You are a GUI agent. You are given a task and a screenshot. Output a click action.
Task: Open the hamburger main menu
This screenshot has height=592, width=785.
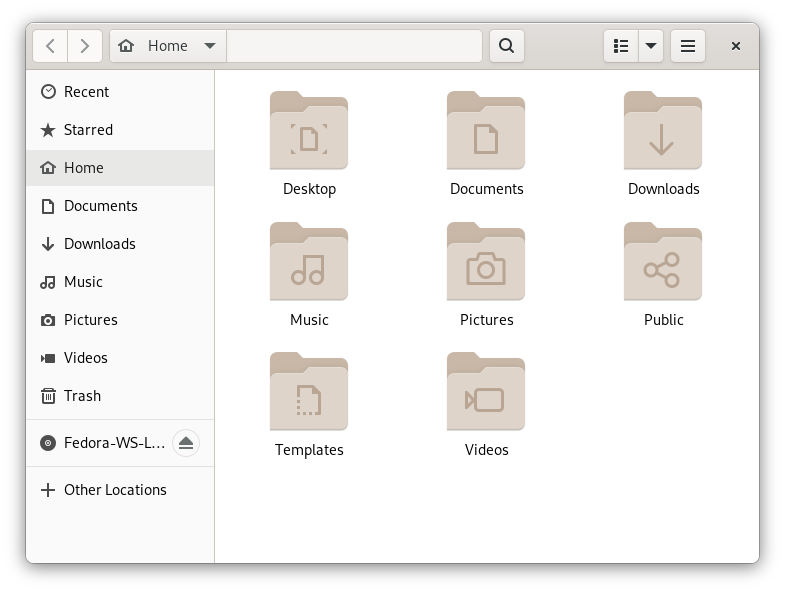point(688,46)
